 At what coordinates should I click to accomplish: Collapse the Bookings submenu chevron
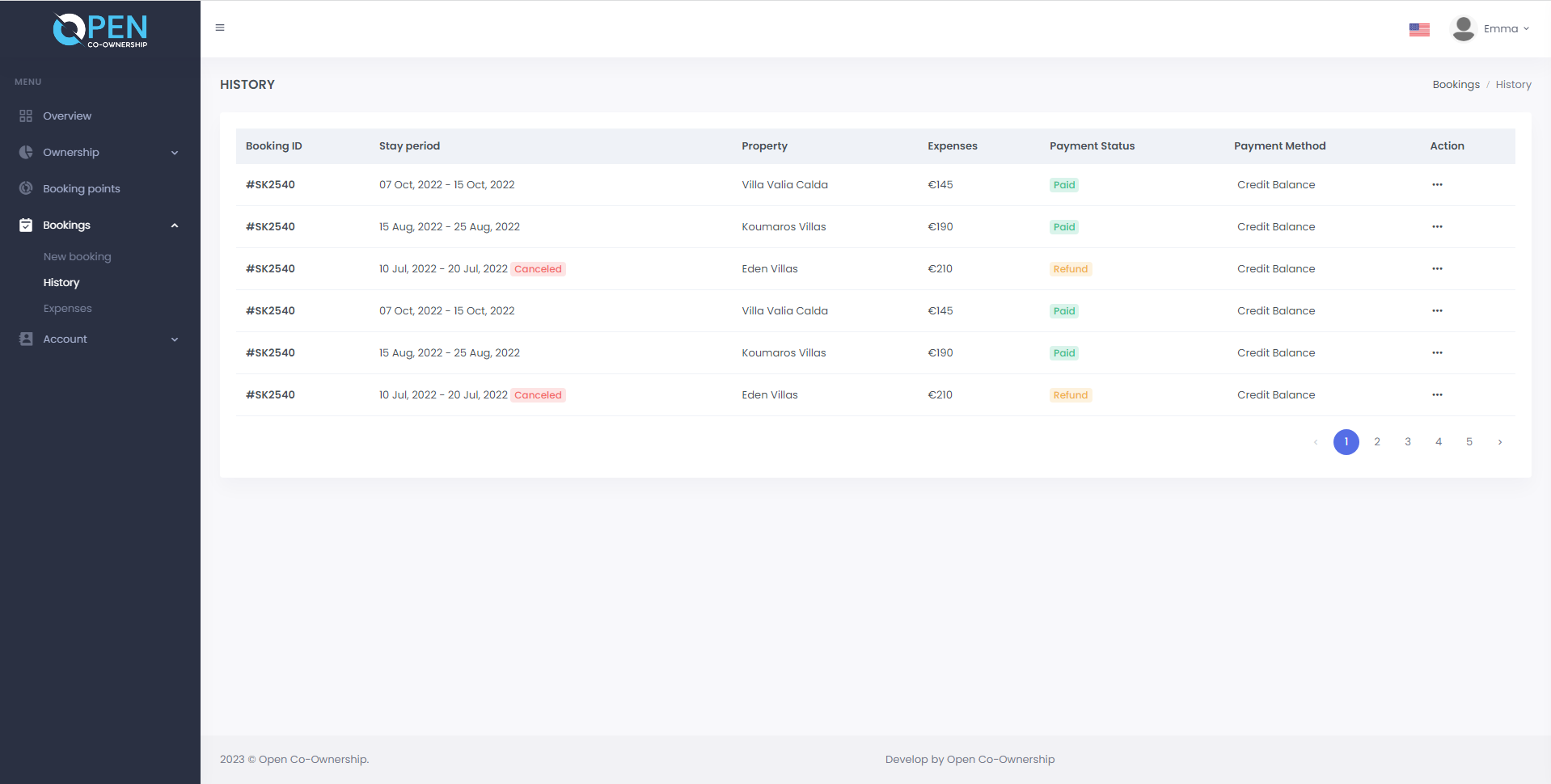pos(175,226)
